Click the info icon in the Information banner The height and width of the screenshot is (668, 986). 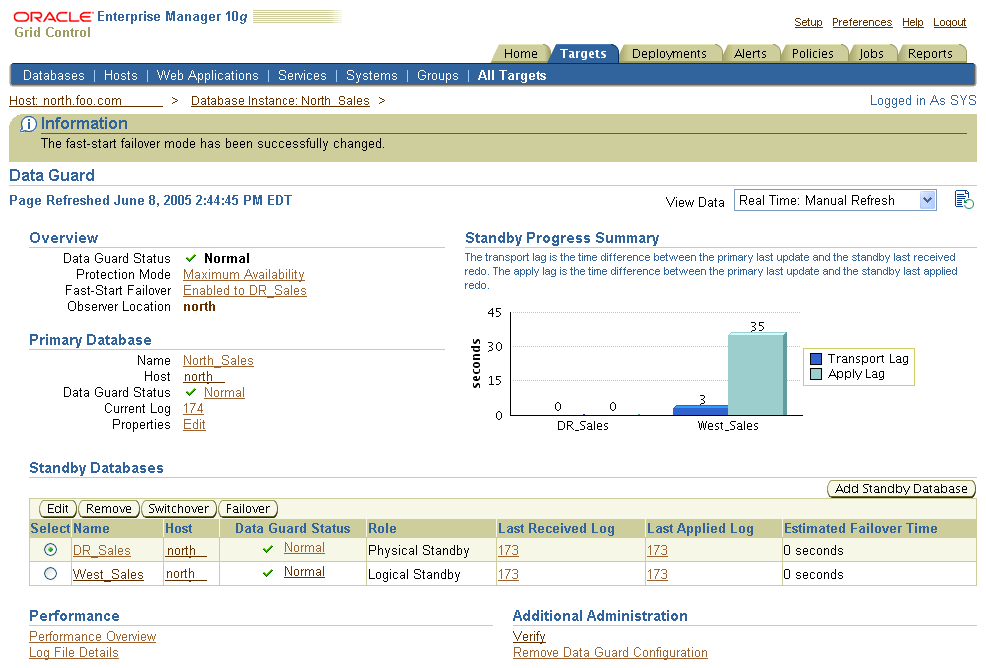[27, 123]
